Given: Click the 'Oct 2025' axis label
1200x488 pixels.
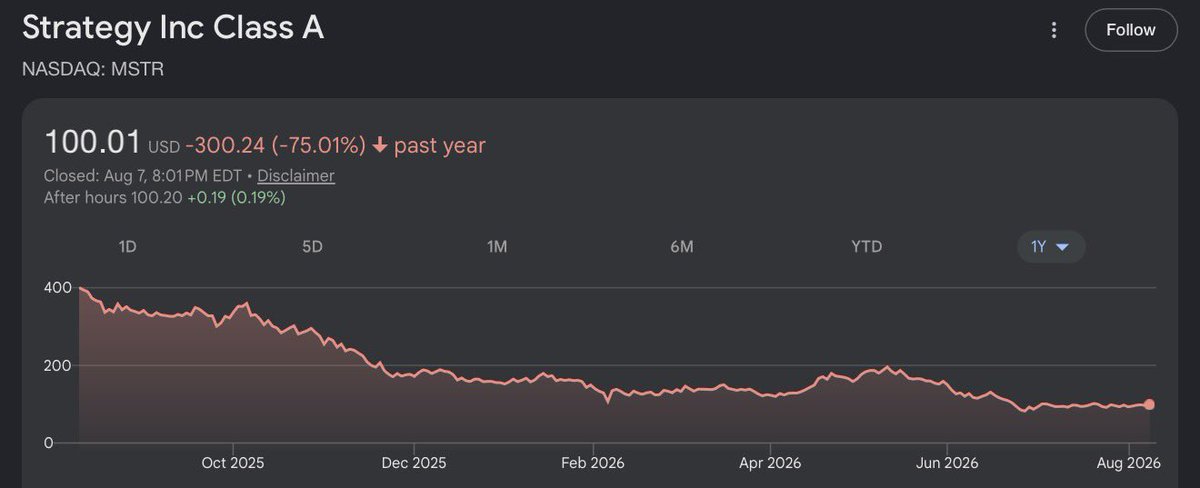Looking at the screenshot, I should [233, 463].
